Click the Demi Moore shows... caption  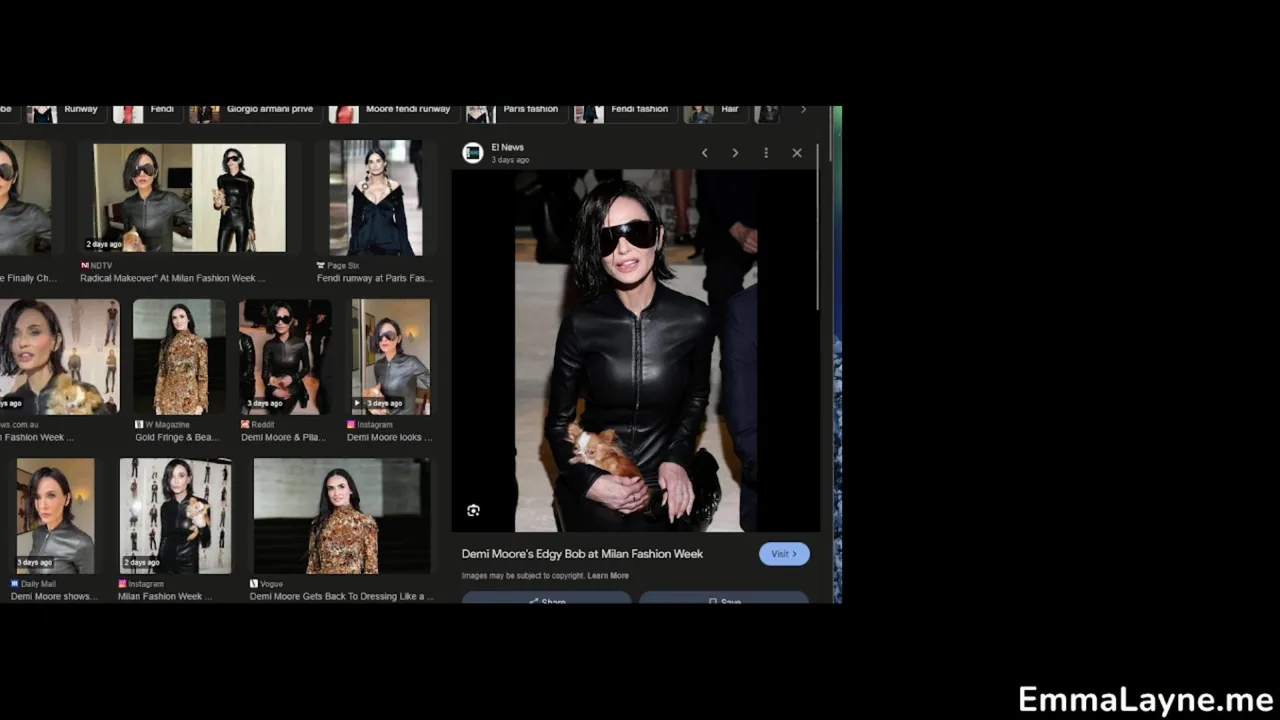(x=54, y=596)
